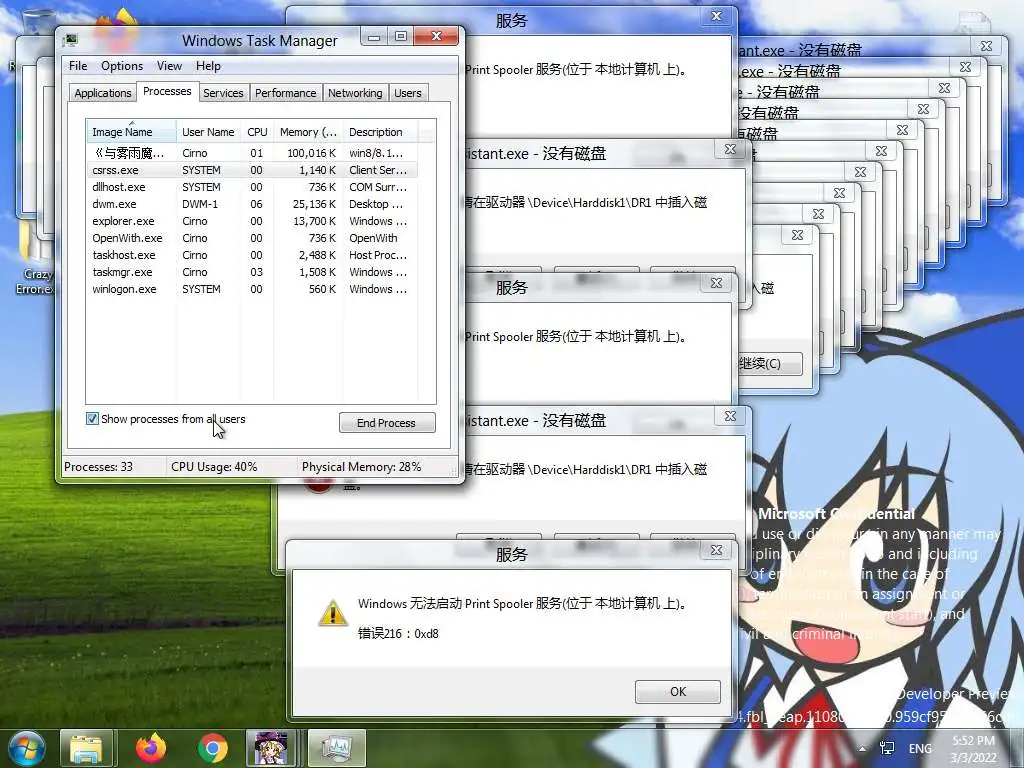Image resolution: width=1024 pixels, height=768 pixels.
Task: Toggle Show processes from all users checkbox
Action: click(x=92, y=419)
